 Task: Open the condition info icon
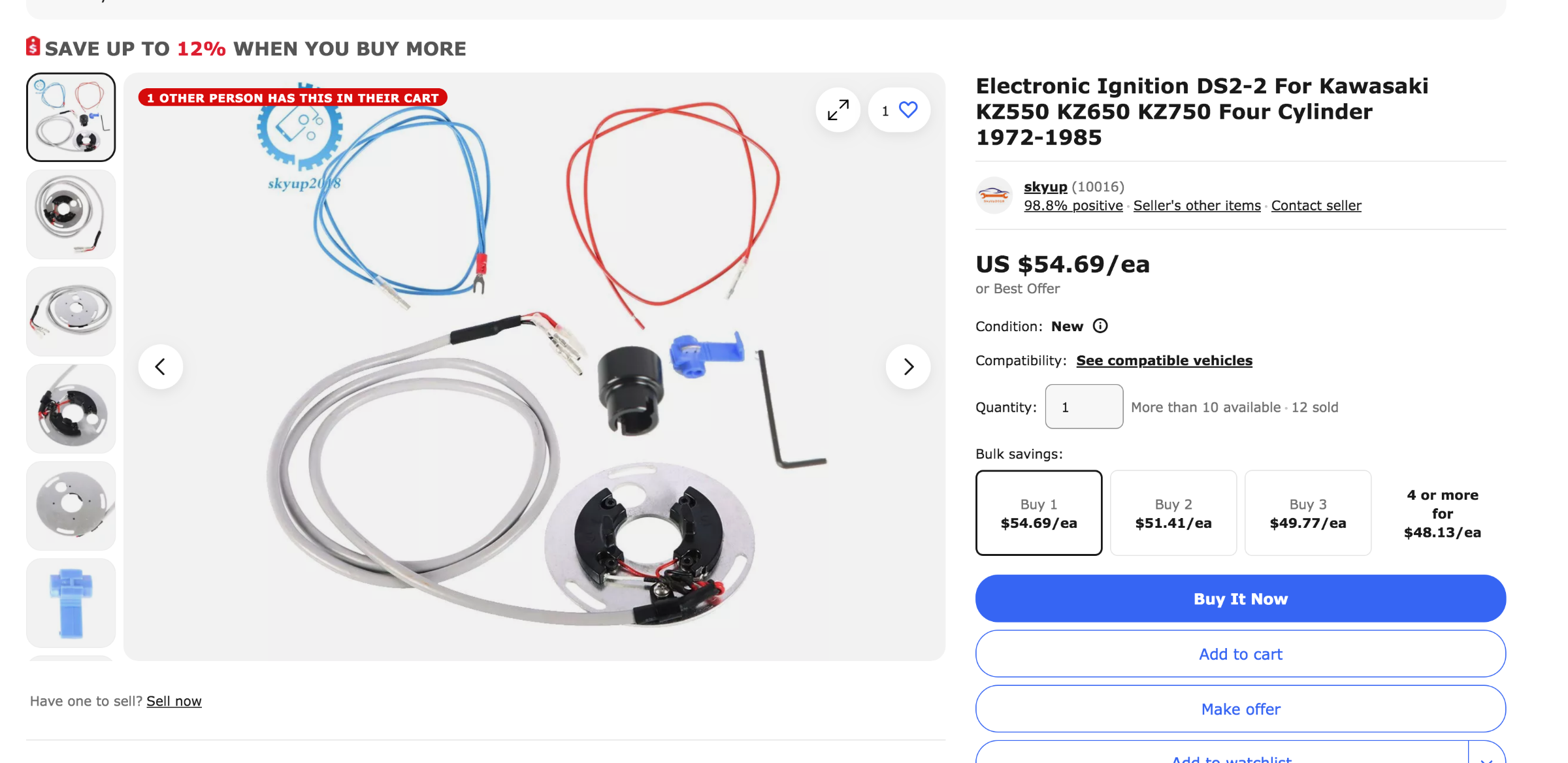tap(1100, 326)
